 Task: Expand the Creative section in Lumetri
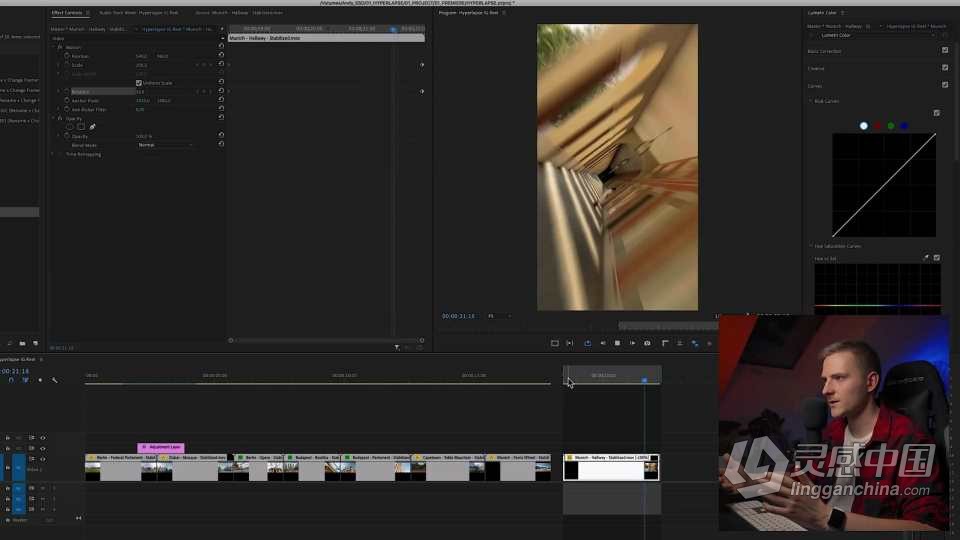click(816, 68)
